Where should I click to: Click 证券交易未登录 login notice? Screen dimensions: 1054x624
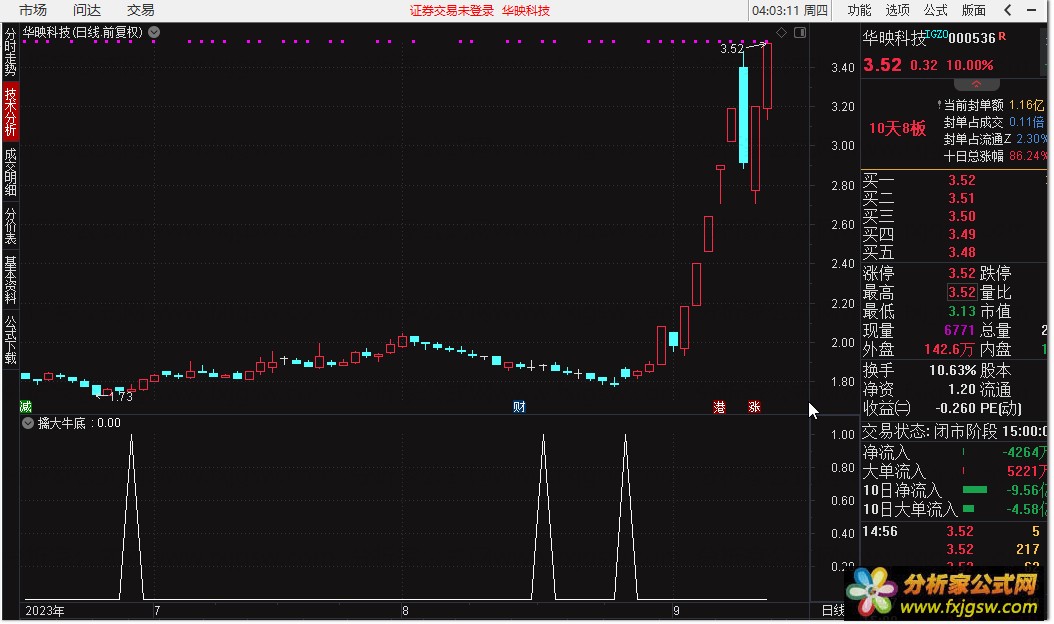(x=452, y=11)
